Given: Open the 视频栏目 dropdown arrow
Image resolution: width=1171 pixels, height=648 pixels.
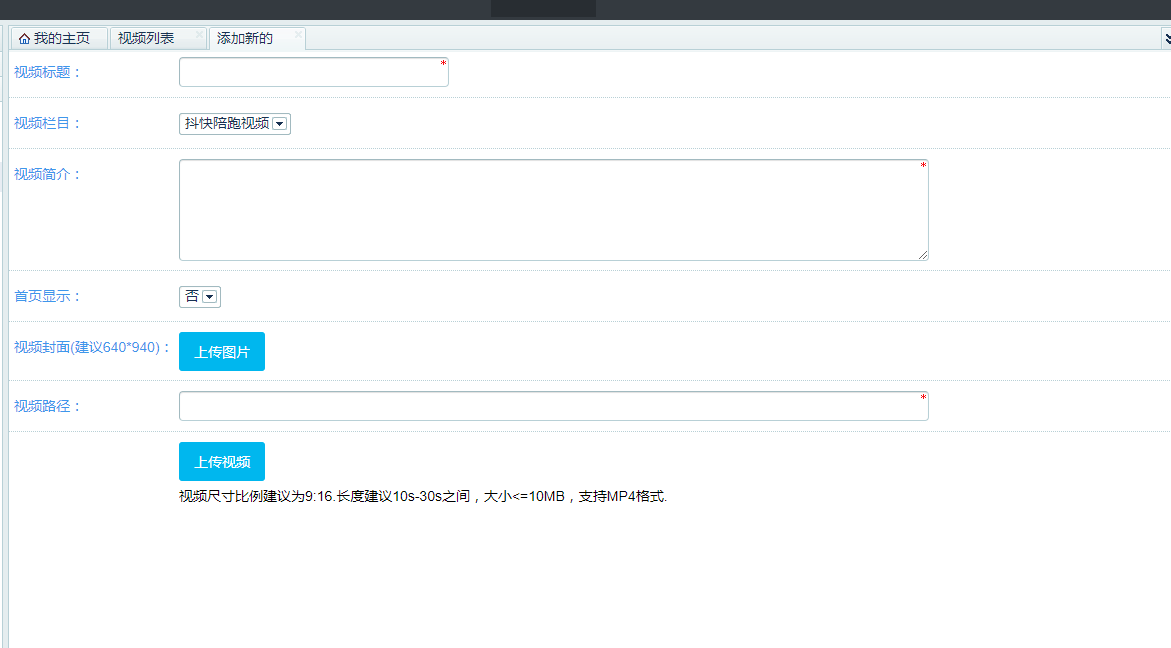Looking at the screenshot, I should (x=280, y=124).
